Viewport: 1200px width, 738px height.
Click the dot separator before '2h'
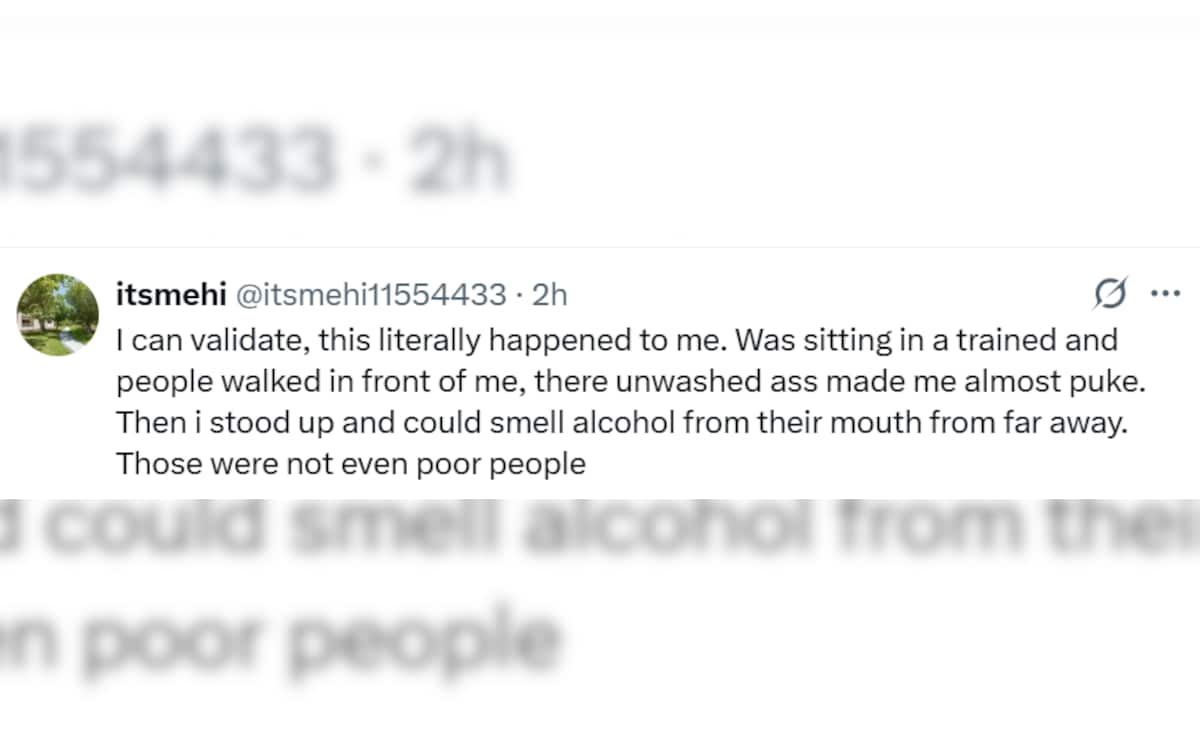tap(519, 295)
